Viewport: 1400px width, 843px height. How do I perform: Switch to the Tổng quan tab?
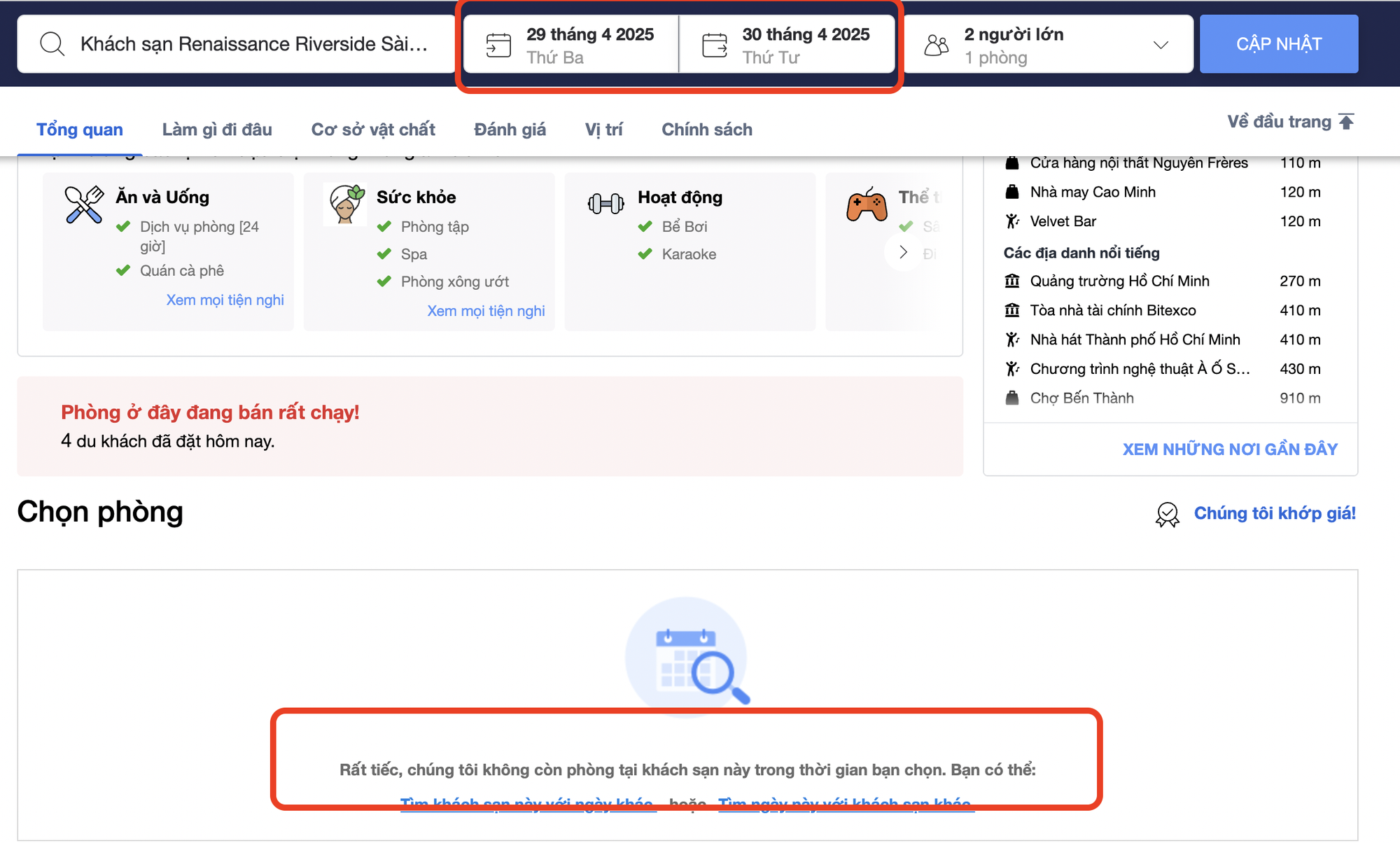(80, 130)
